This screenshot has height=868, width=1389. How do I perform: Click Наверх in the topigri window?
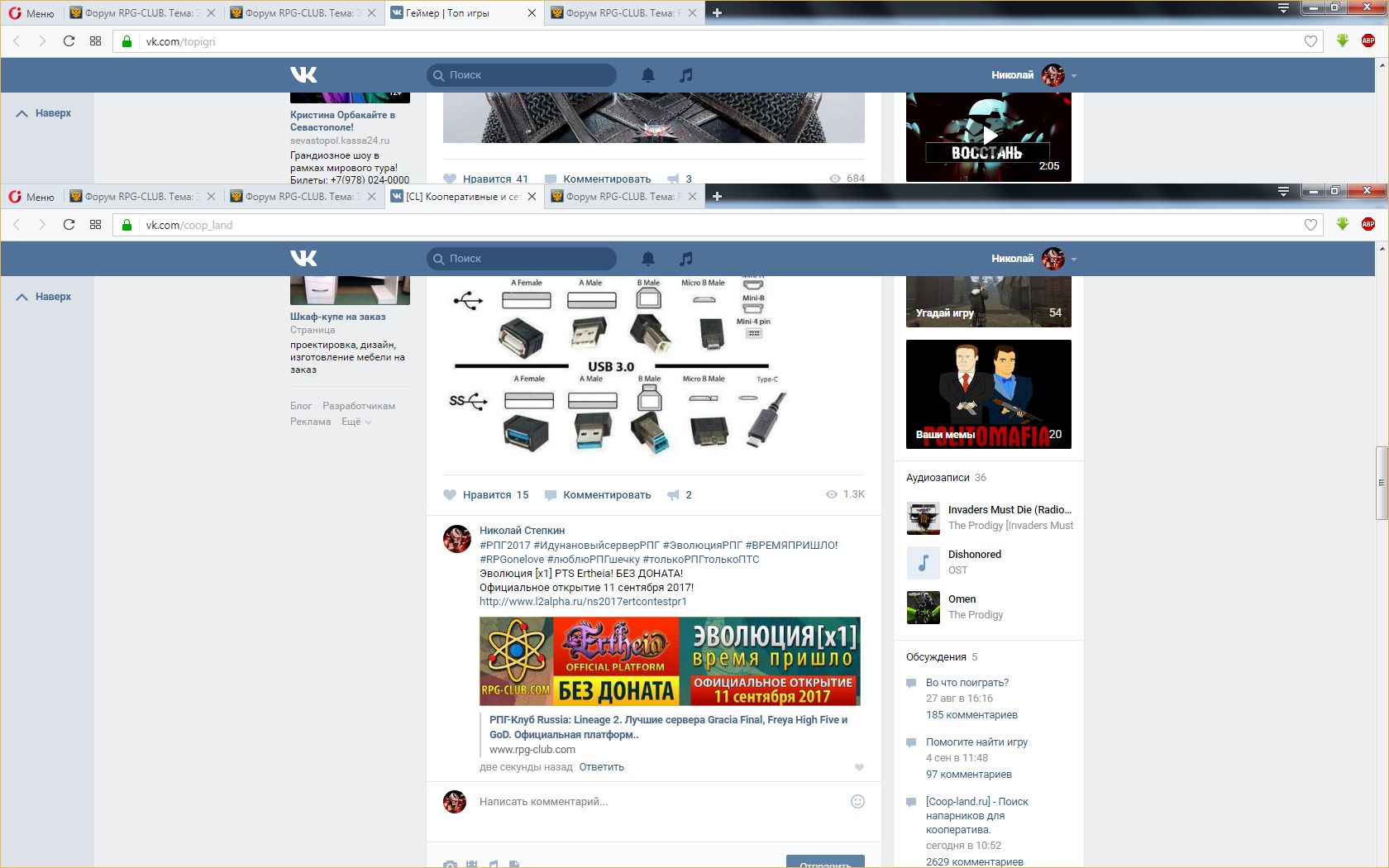pos(44,113)
